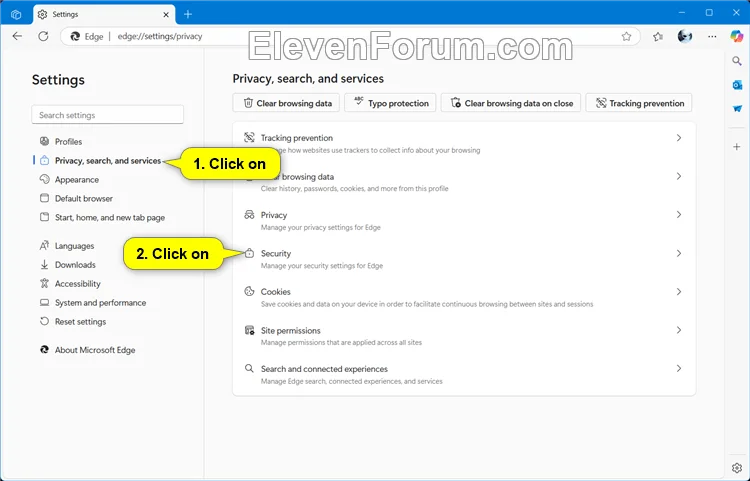Click the Site permissions row icon

pyautogui.click(x=249, y=330)
